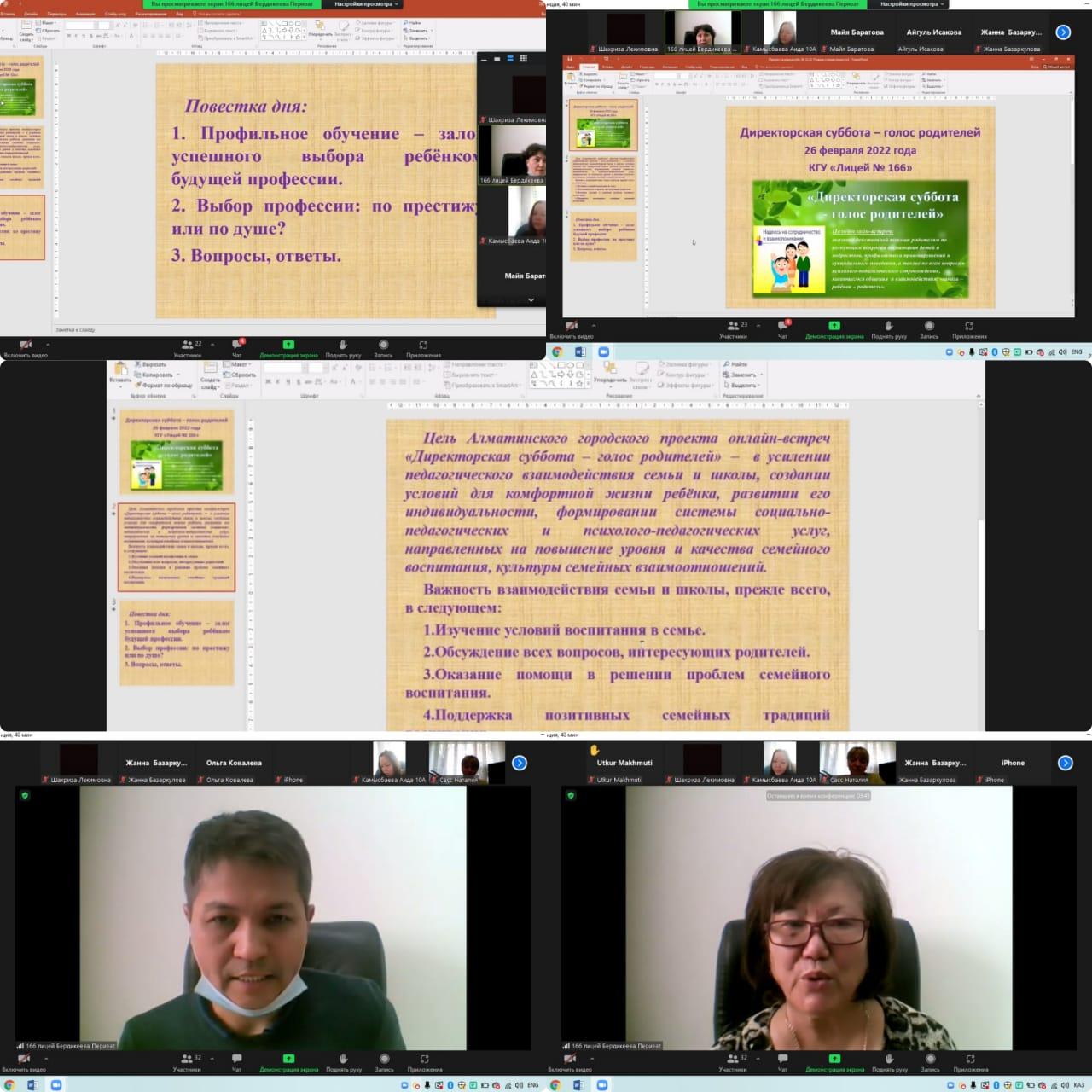The width and height of the screenshot is (1092, 1092).
Task: Click blue gallery arrow in Ольга Ковалева's row
Action: (x=519, y=763)
